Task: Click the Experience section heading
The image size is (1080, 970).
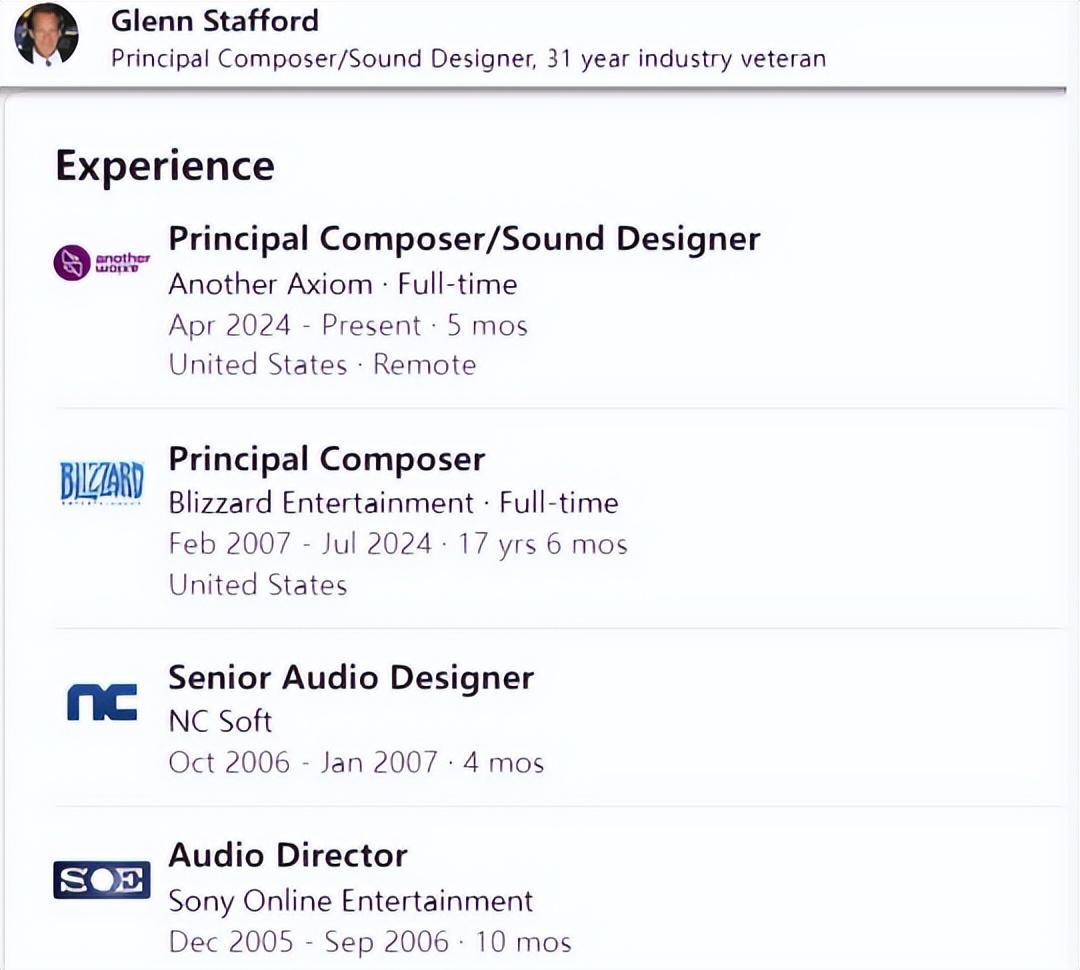Action: (164, 166)
